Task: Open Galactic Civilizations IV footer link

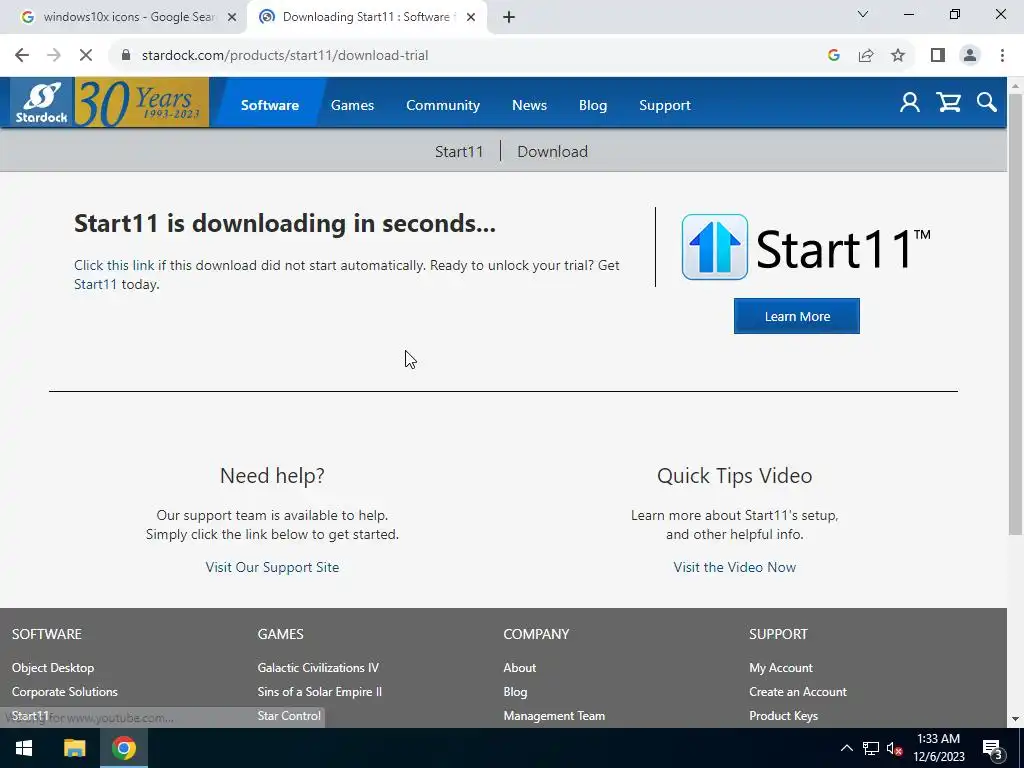Action: click(x=318, y=667)
